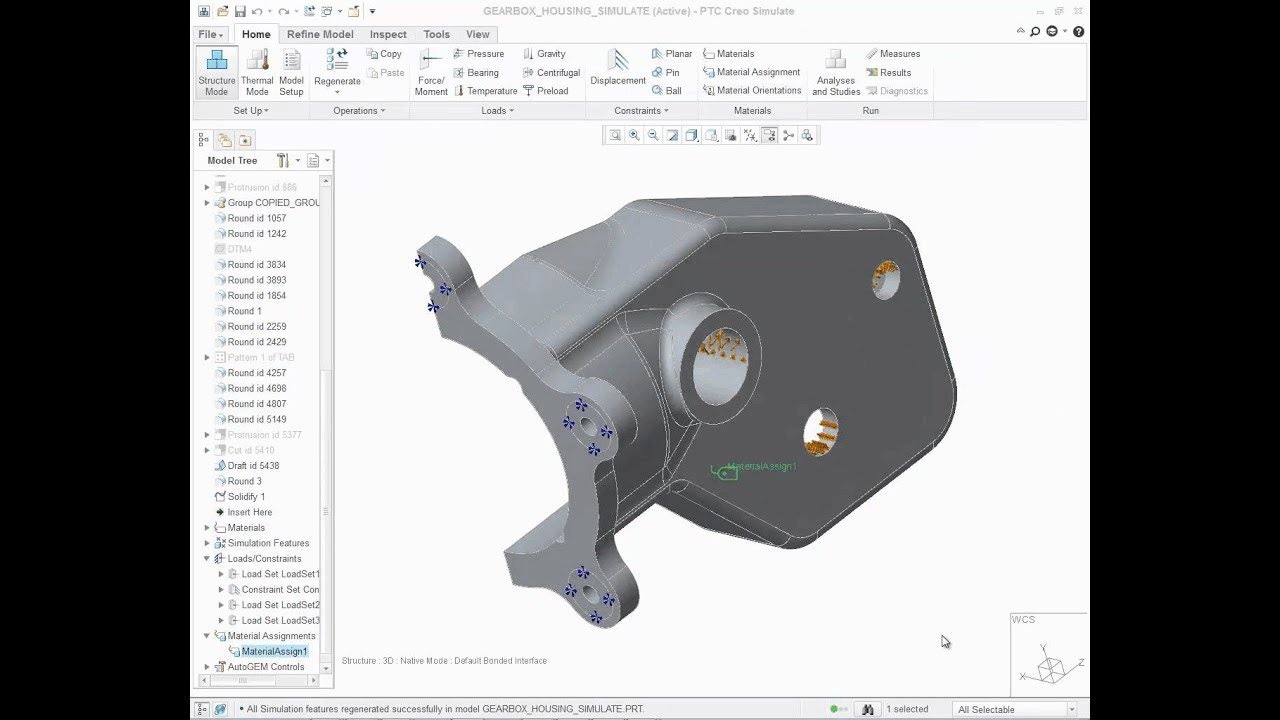Image resolution: width=1280 pixels, height=720 pixels.
Task: Create a Material Assignment
Action: 751,73
